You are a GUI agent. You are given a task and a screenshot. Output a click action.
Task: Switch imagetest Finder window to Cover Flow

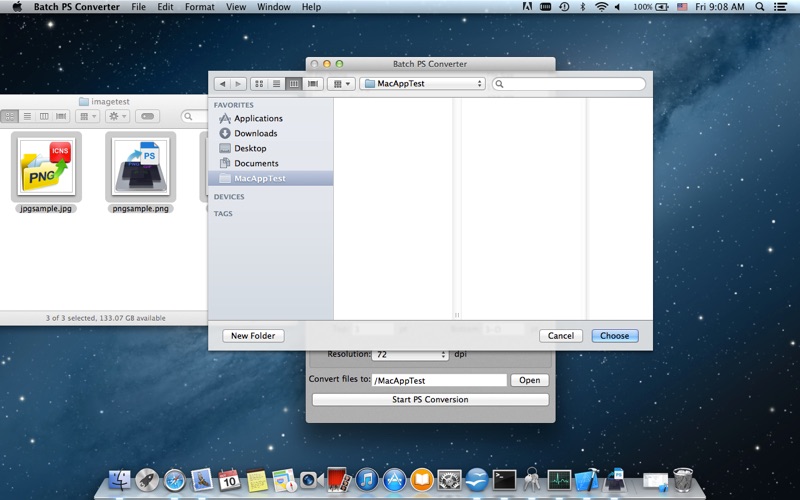click(x=61, y=116)
